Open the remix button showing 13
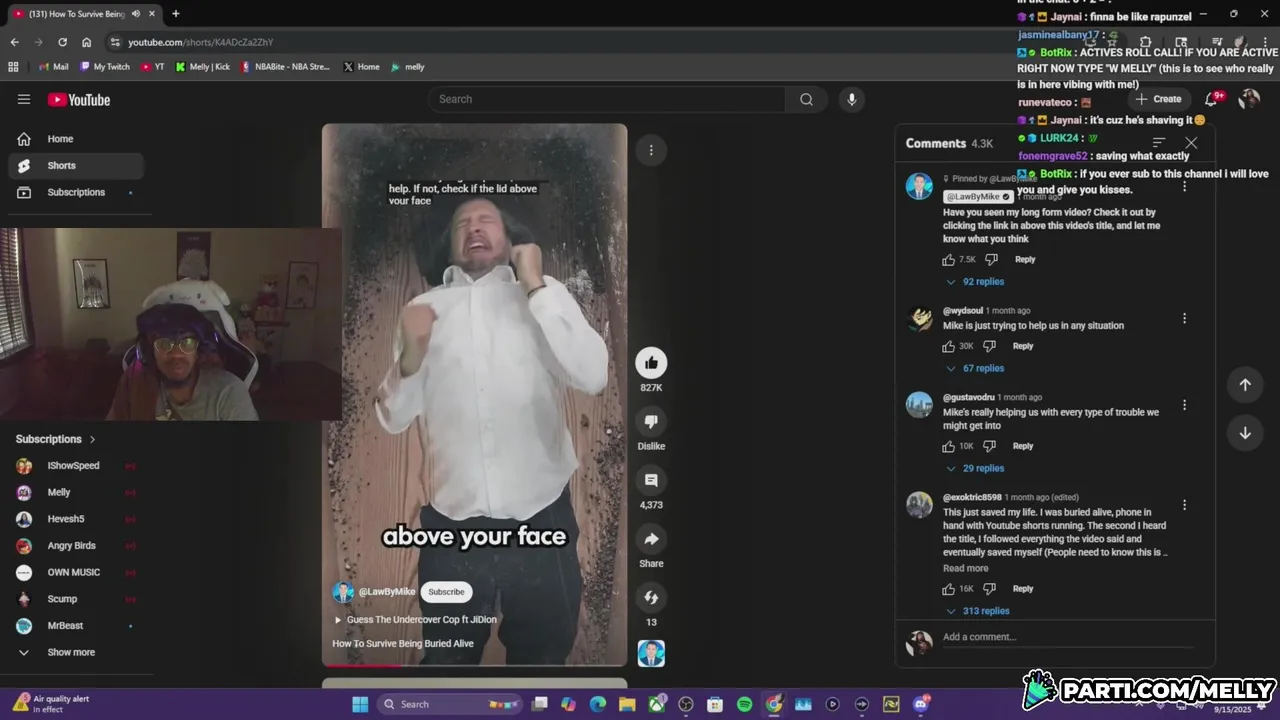1280x720 pixels. coord(651,598)
